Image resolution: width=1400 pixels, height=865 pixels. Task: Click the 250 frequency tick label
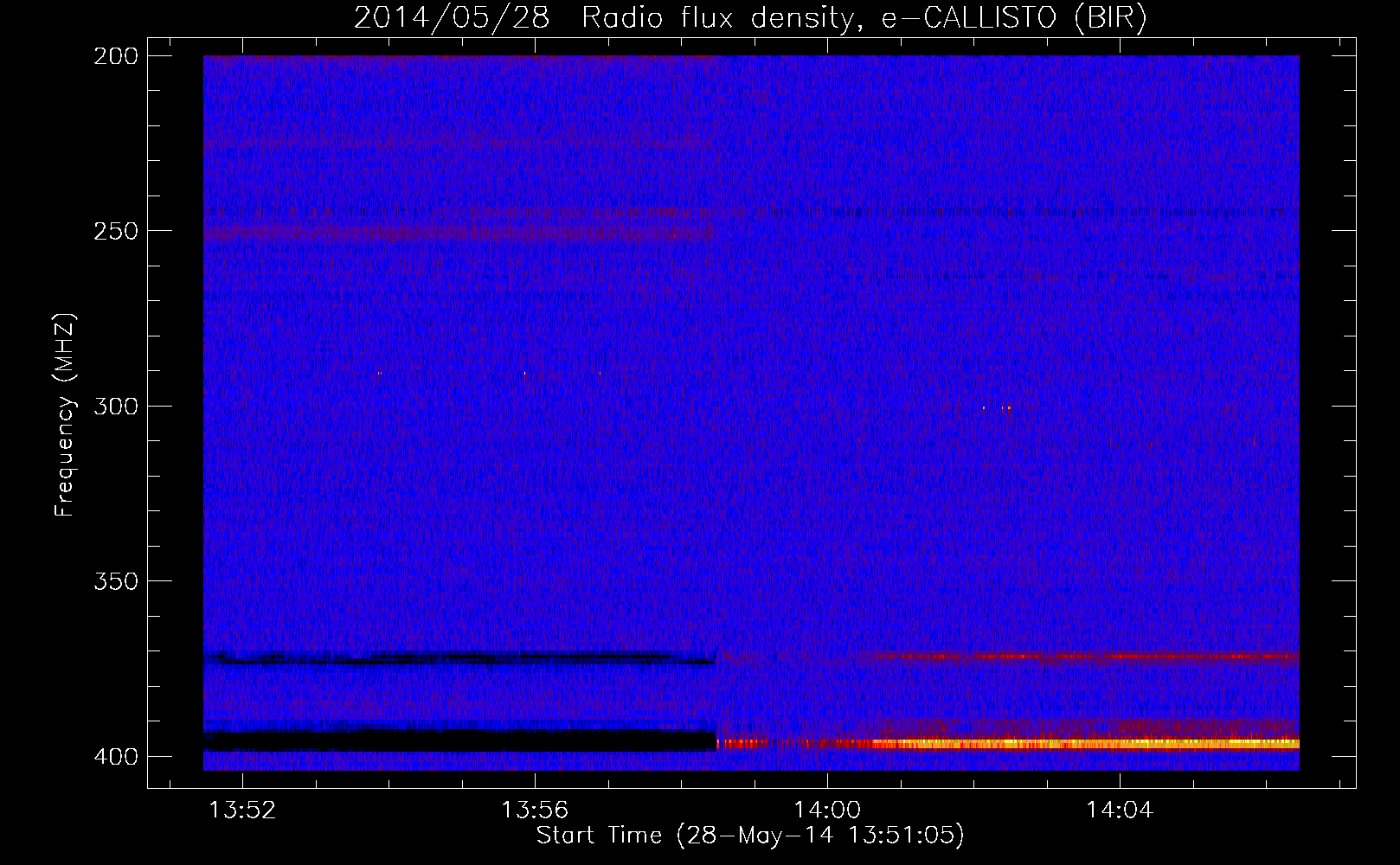(x=116, y=231)
